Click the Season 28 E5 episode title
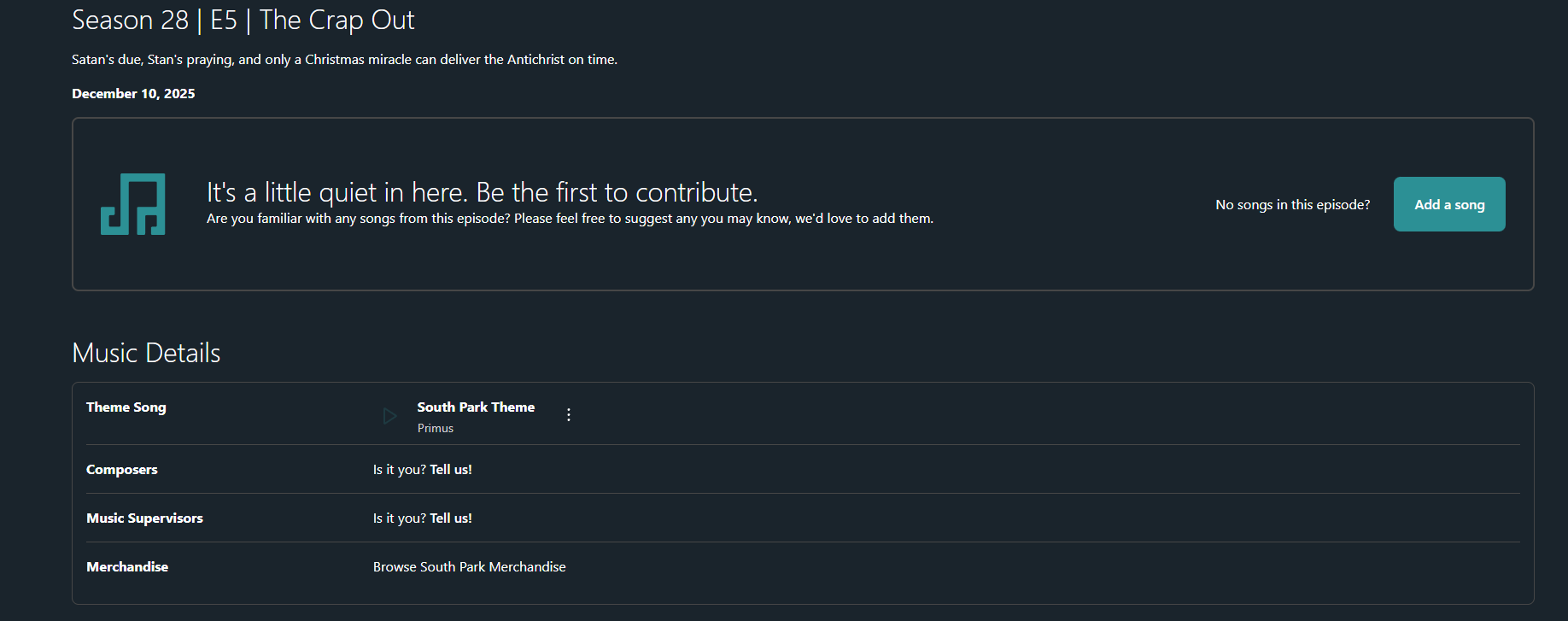 [243, 21]
